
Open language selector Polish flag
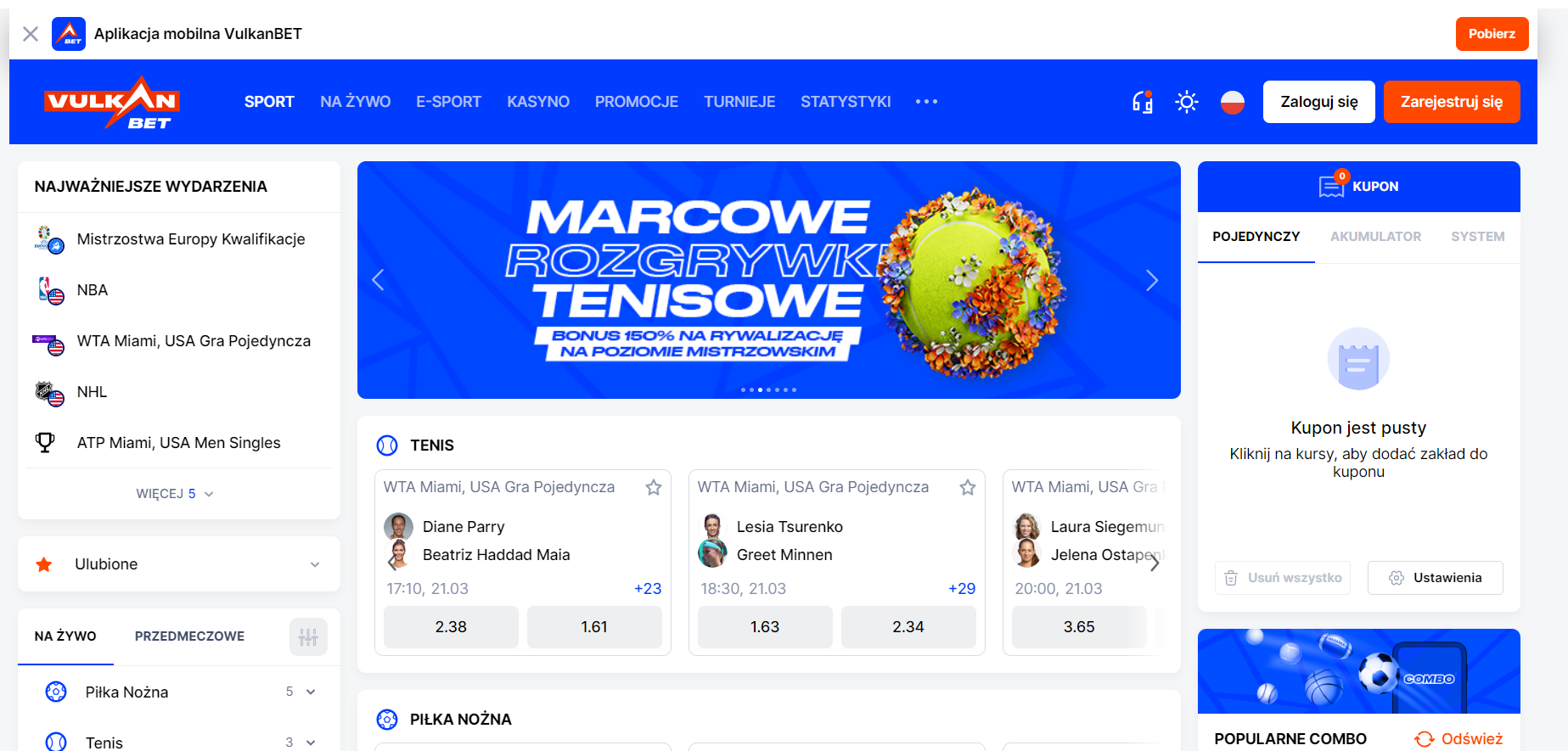[x=1233, y=102]
